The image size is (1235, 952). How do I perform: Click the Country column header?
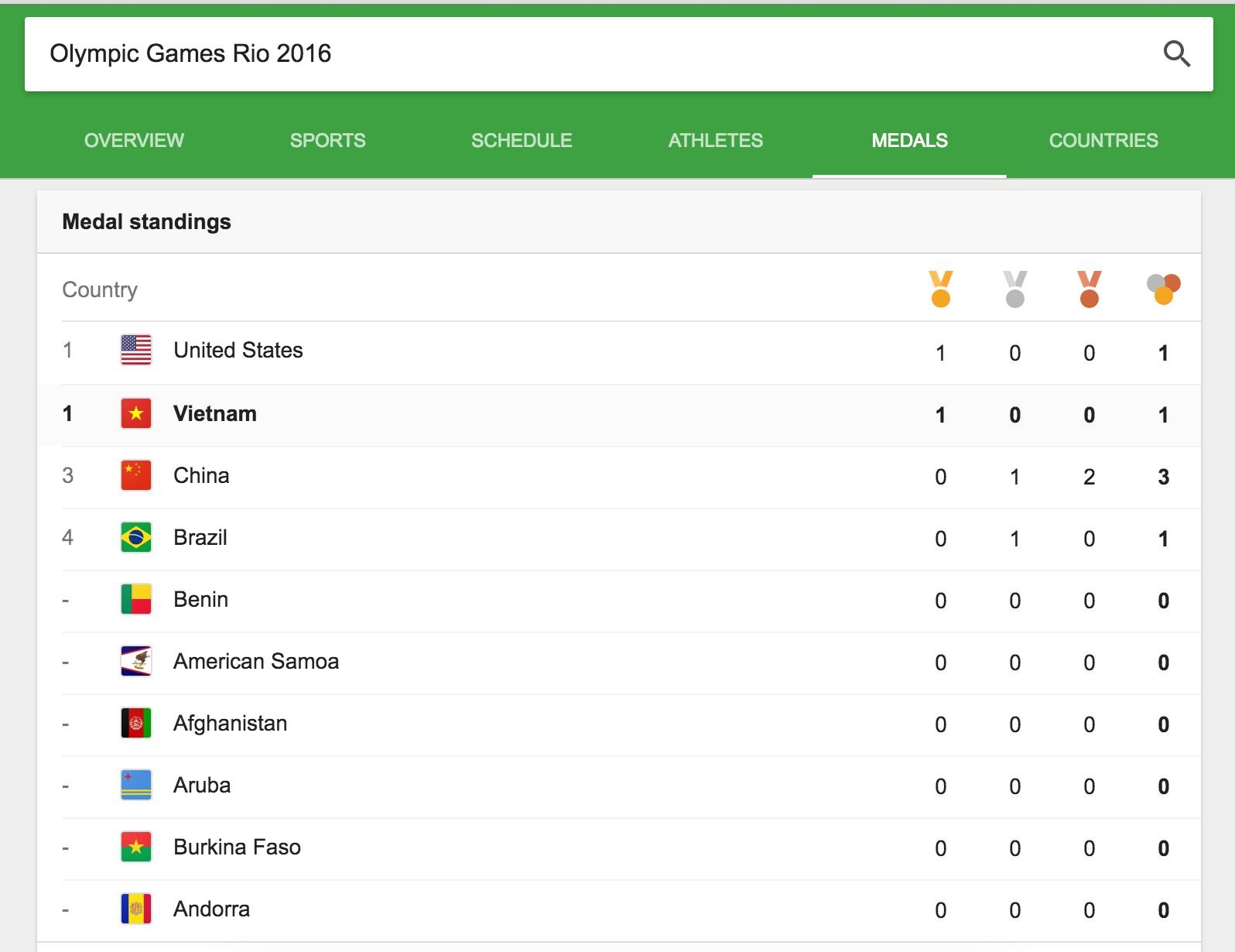100,289
